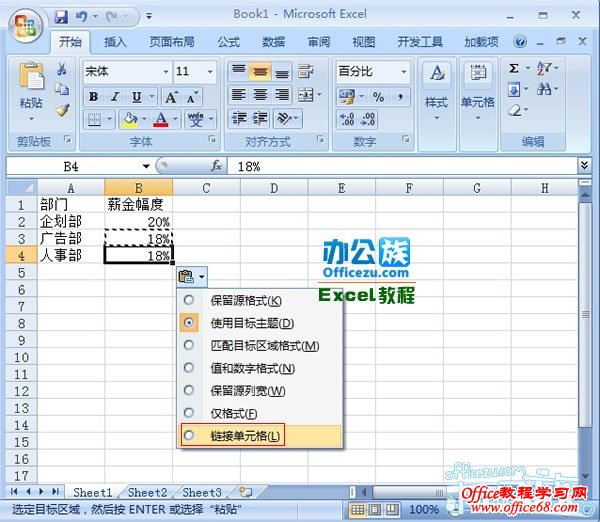Image resolution: width=600 pixels, height=522 pixels.
Task: Insert a new worksheet tab button
Action: (245, 492)
